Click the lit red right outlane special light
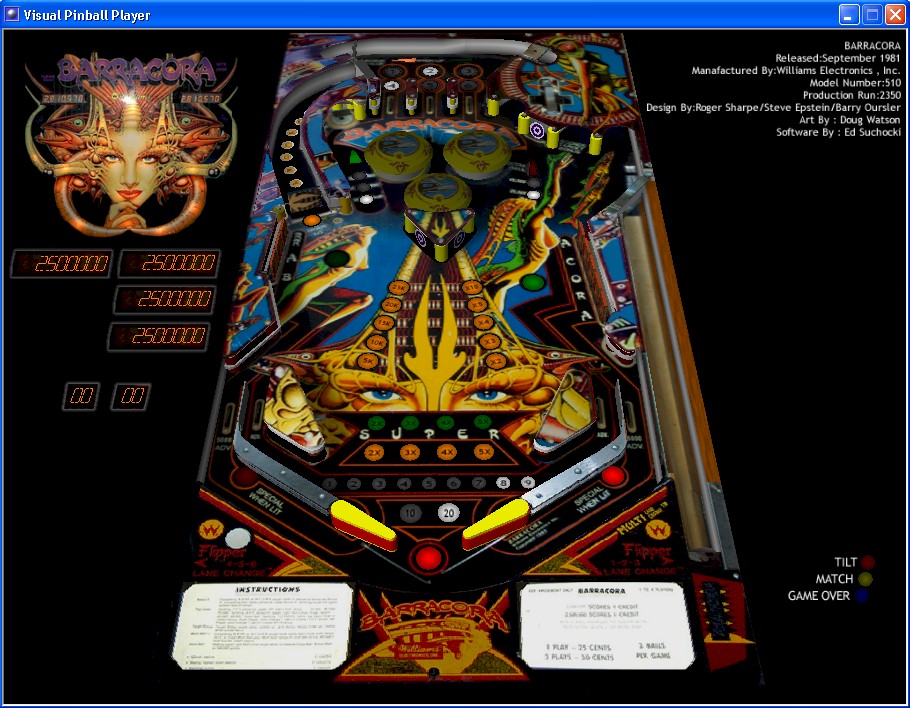Image resolution: width=910 pixels, height=708 pixels. [x=612, y=476]
